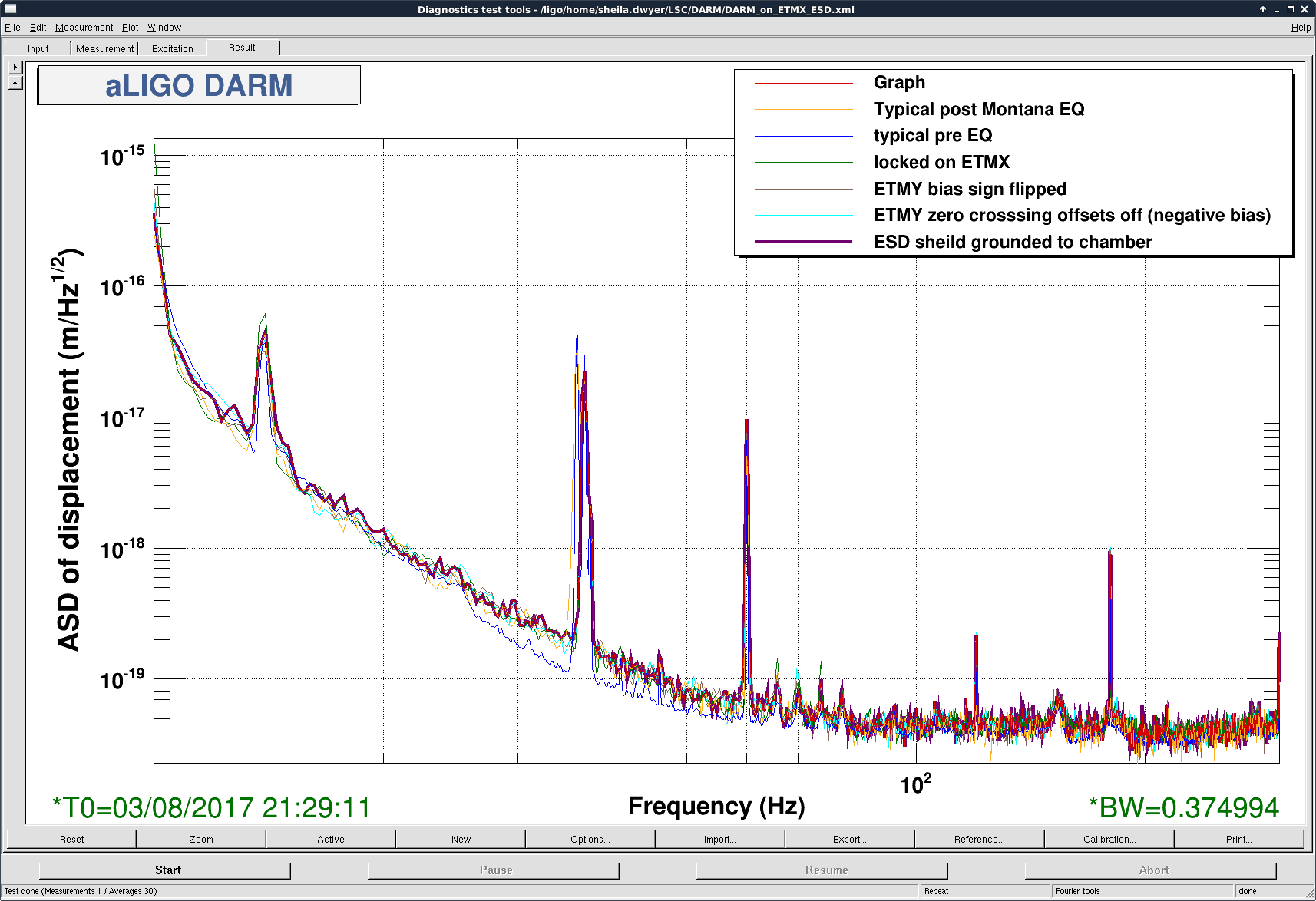Click the Zoom button
Image resolution: width=1316 pixels, height=901 pixels.
tap(201, 839)
